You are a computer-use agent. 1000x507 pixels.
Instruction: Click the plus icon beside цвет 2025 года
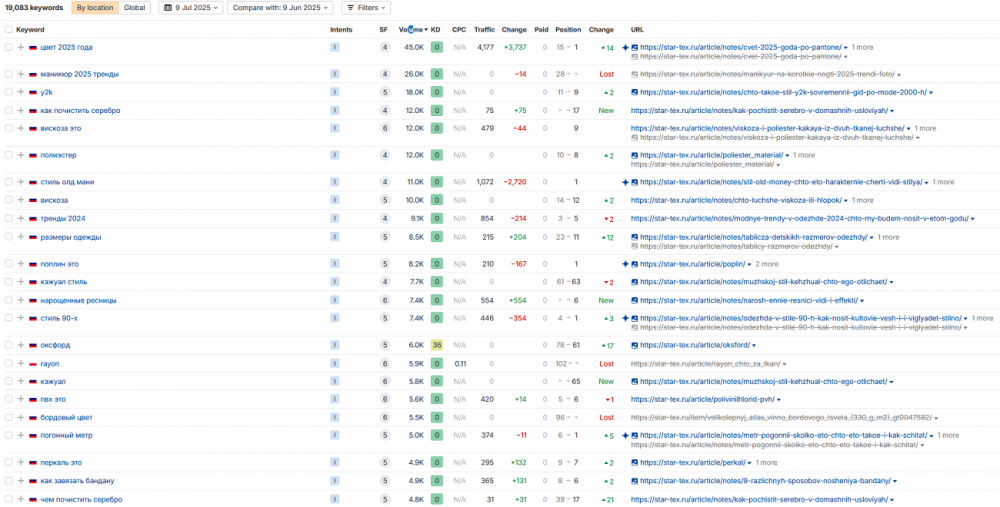coord(20,47)
